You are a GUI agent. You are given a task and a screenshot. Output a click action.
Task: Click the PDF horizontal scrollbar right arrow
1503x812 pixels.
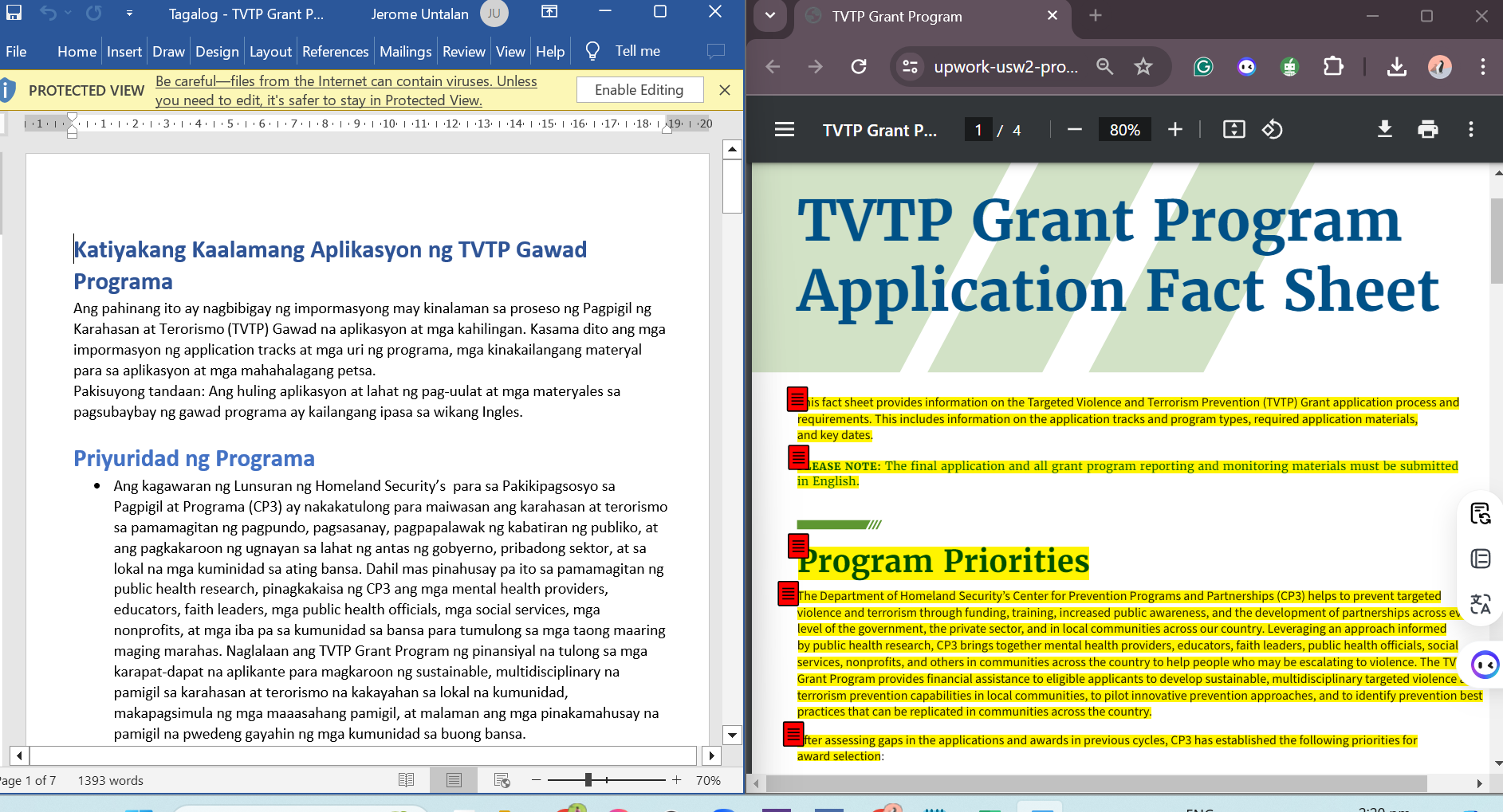point(1480,783)
